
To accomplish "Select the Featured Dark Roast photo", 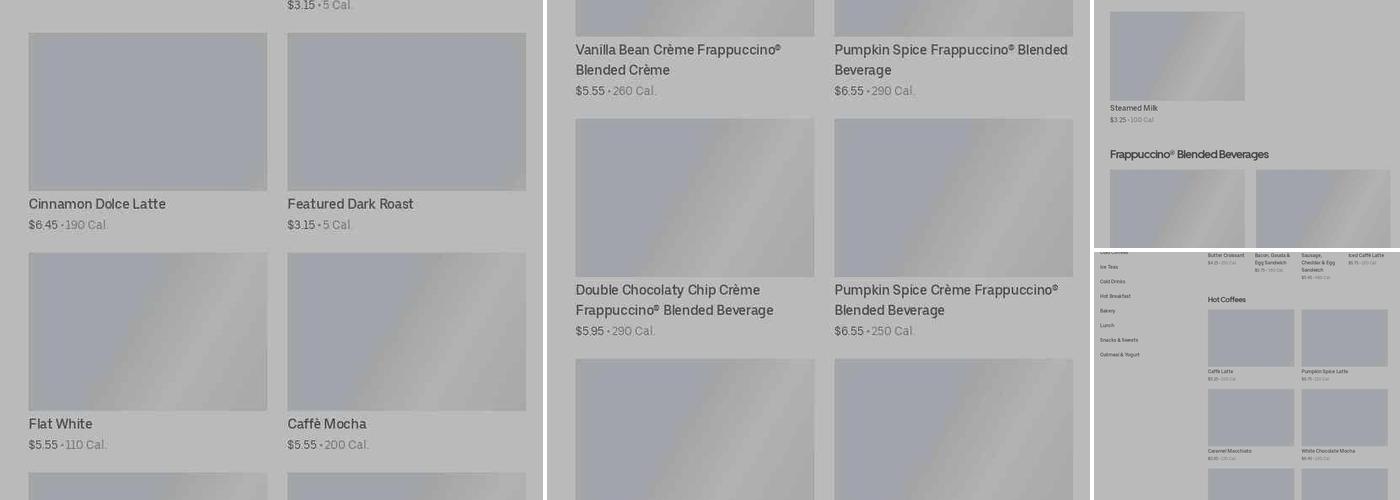I will [x=406, y=111].
